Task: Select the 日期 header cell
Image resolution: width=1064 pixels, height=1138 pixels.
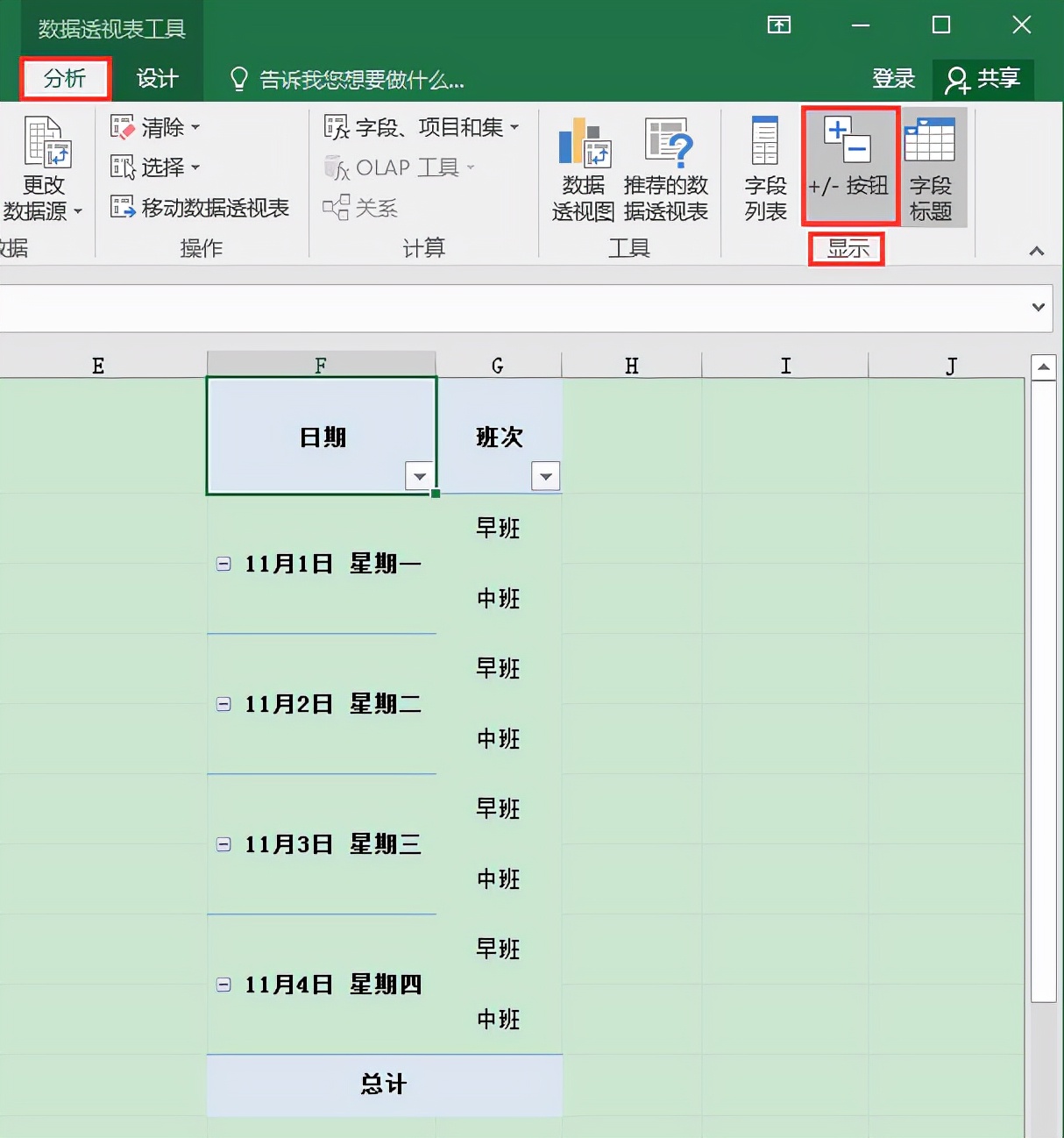Action: 322,436
